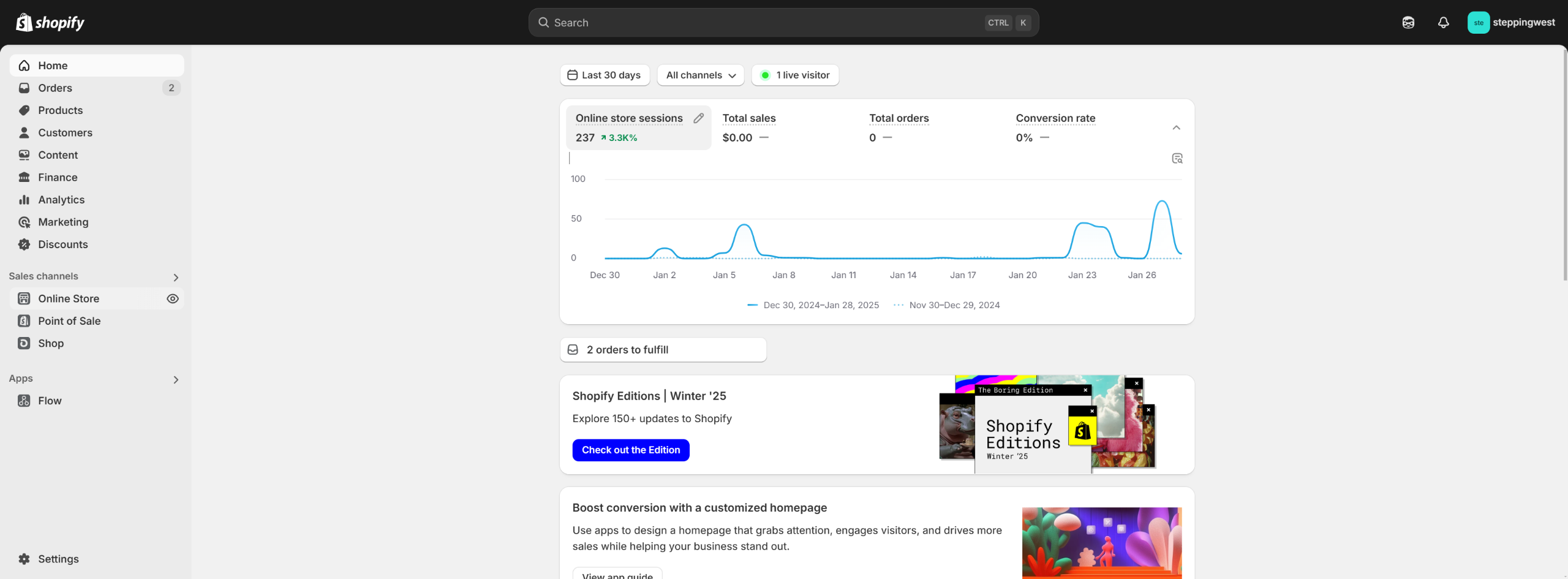Click the Products tag icon
The width and height of the screenshot is (1568, 579).
(x=24, y=110)
